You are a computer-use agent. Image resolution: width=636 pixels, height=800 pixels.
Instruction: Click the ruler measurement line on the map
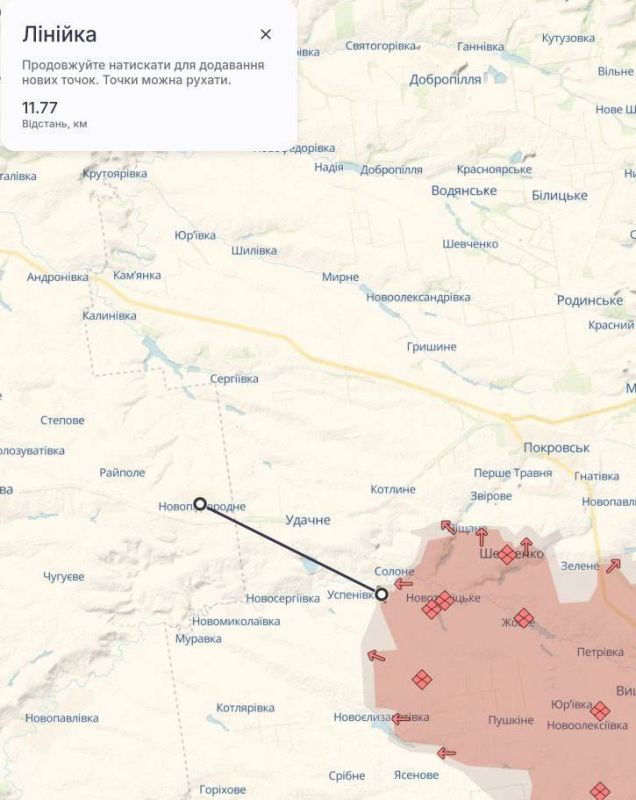tap(290, 548)
